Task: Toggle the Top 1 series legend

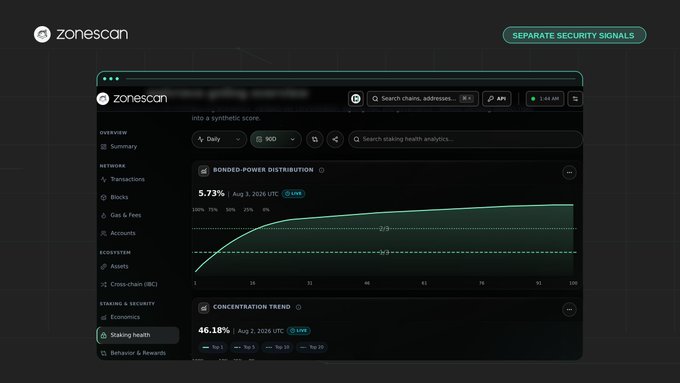Action: [212, 347]
